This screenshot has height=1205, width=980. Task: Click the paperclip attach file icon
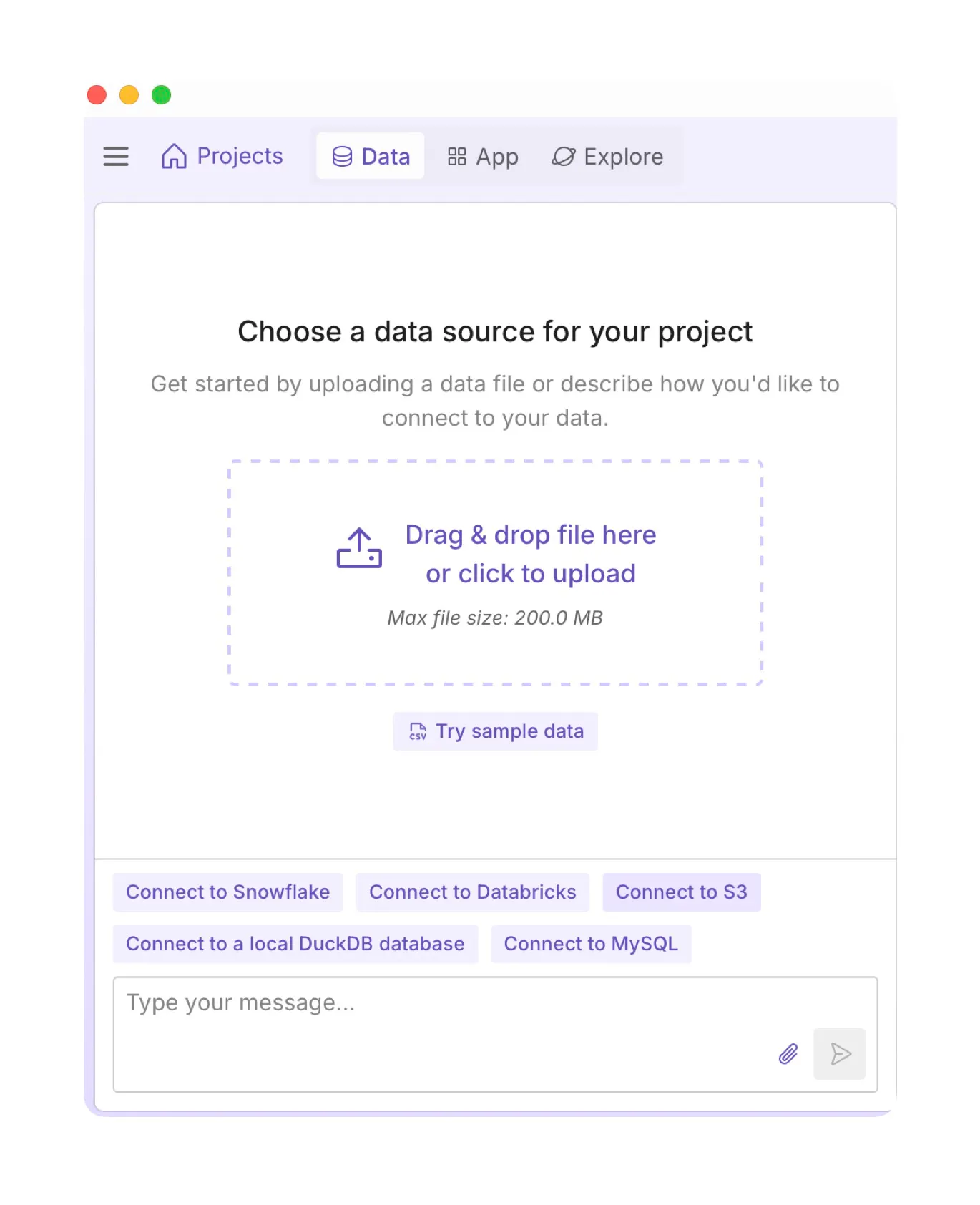788,1054
